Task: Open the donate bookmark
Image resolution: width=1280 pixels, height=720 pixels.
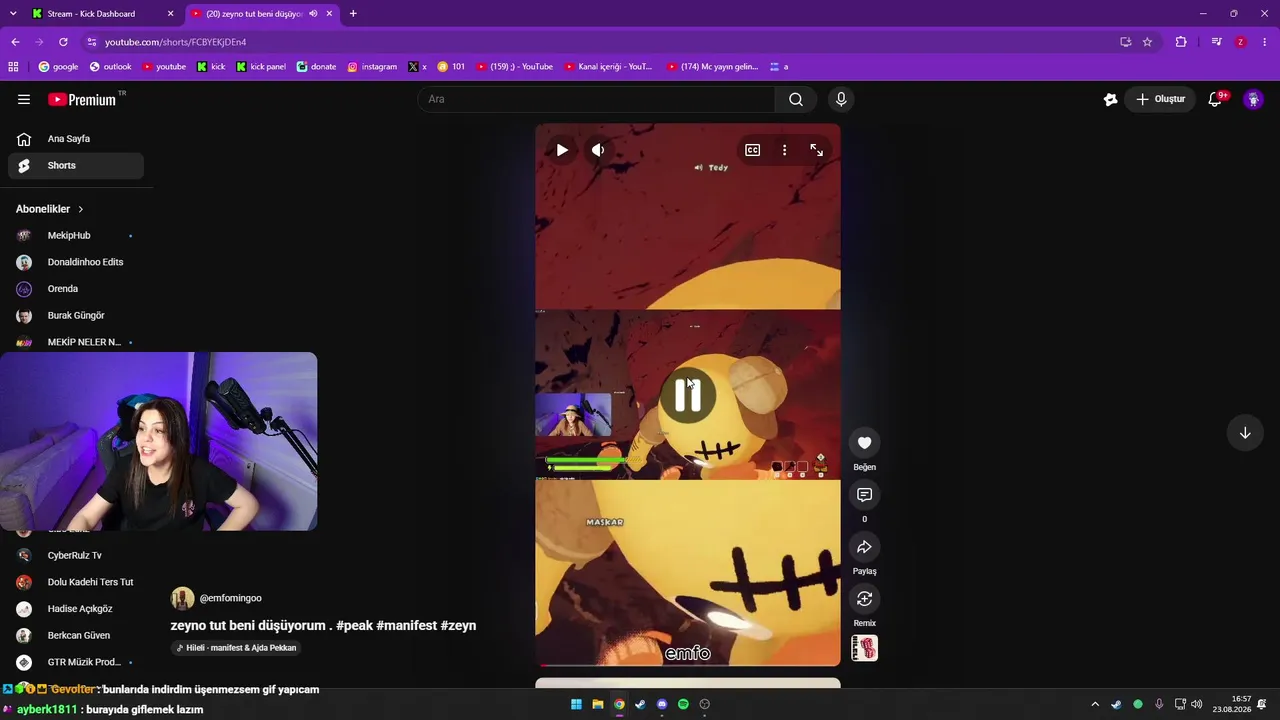Action: pyautogui.click(x=316, y=67)
